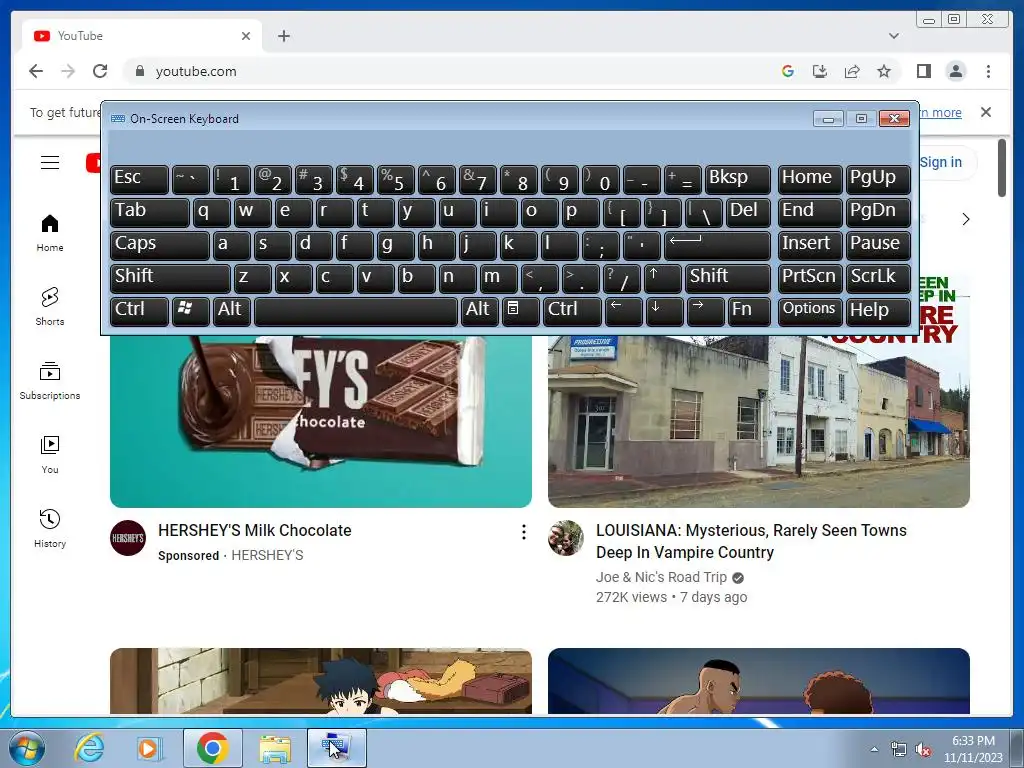Open Windows Media Player from taskbar
Image resolution: width=1024 pixels, height=768 pixels.
point(150,748)
